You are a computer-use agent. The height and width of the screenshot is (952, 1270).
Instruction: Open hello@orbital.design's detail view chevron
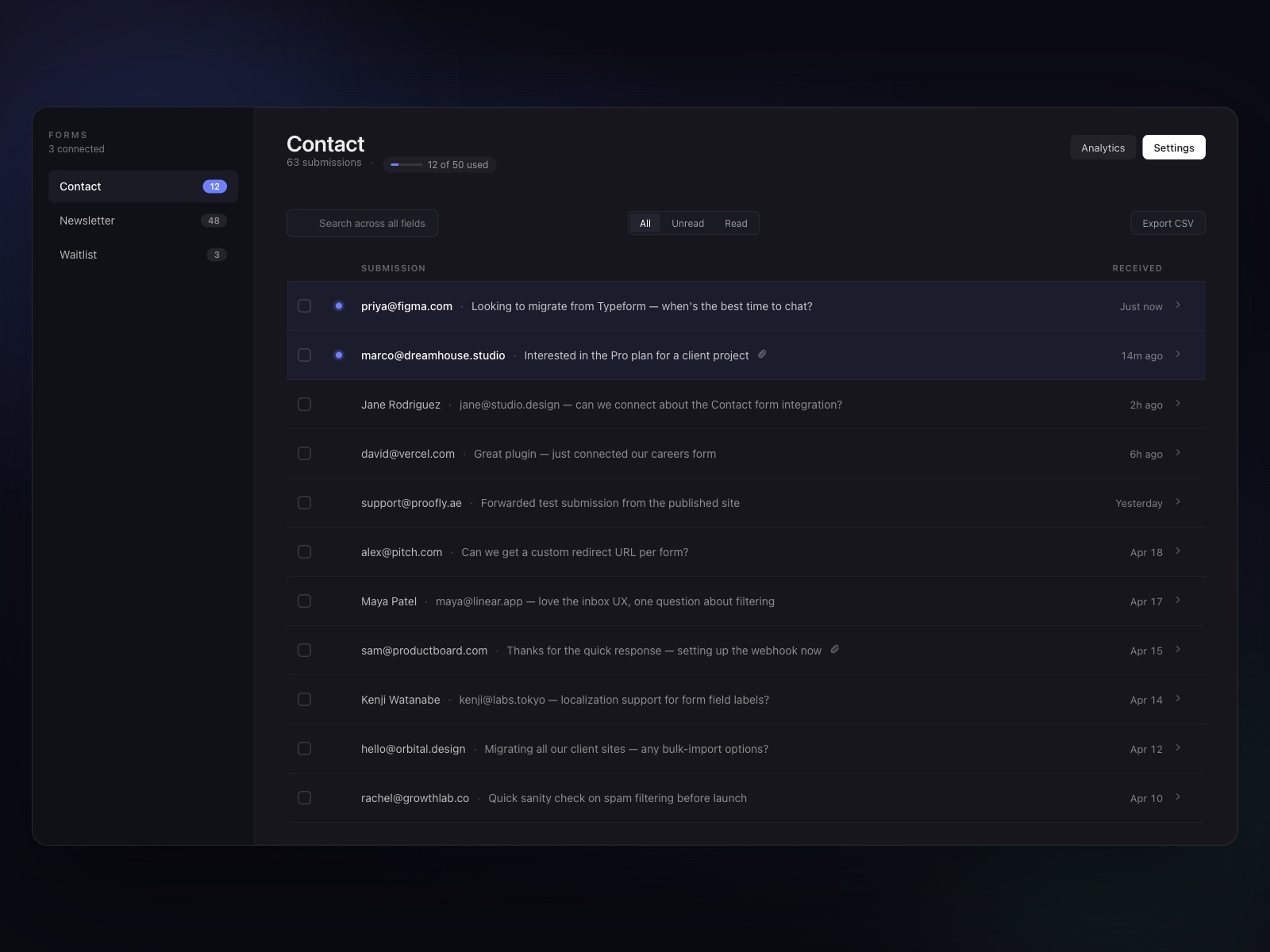(x=1178, y=748)
